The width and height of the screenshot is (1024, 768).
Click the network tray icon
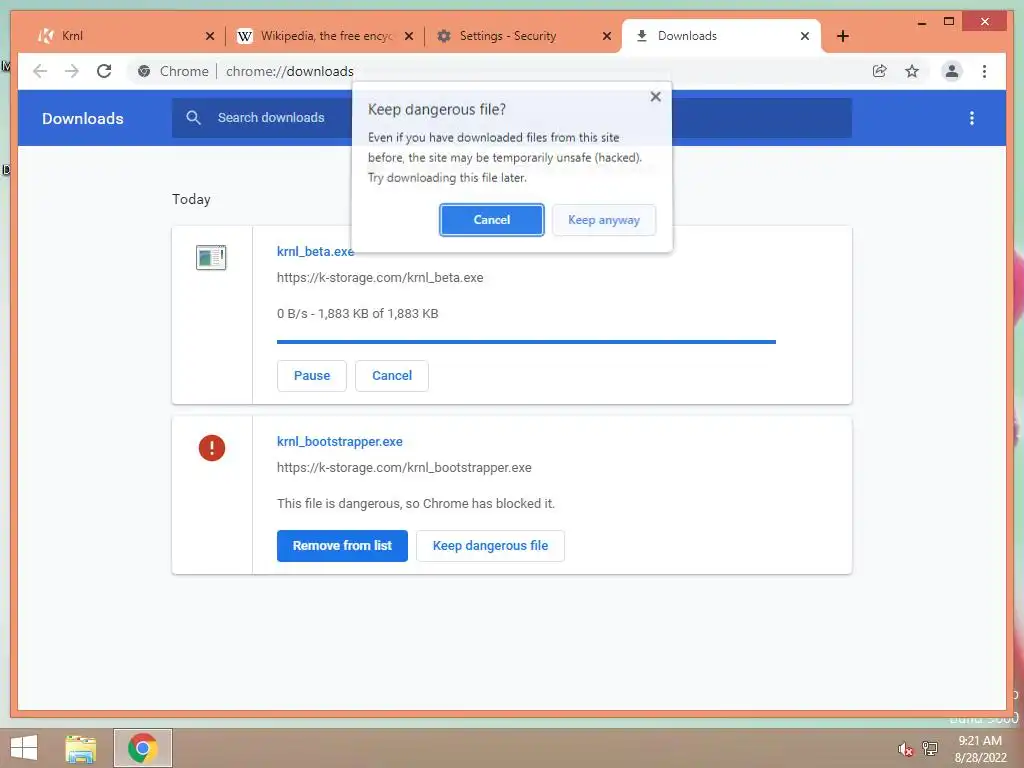point(930,748)
